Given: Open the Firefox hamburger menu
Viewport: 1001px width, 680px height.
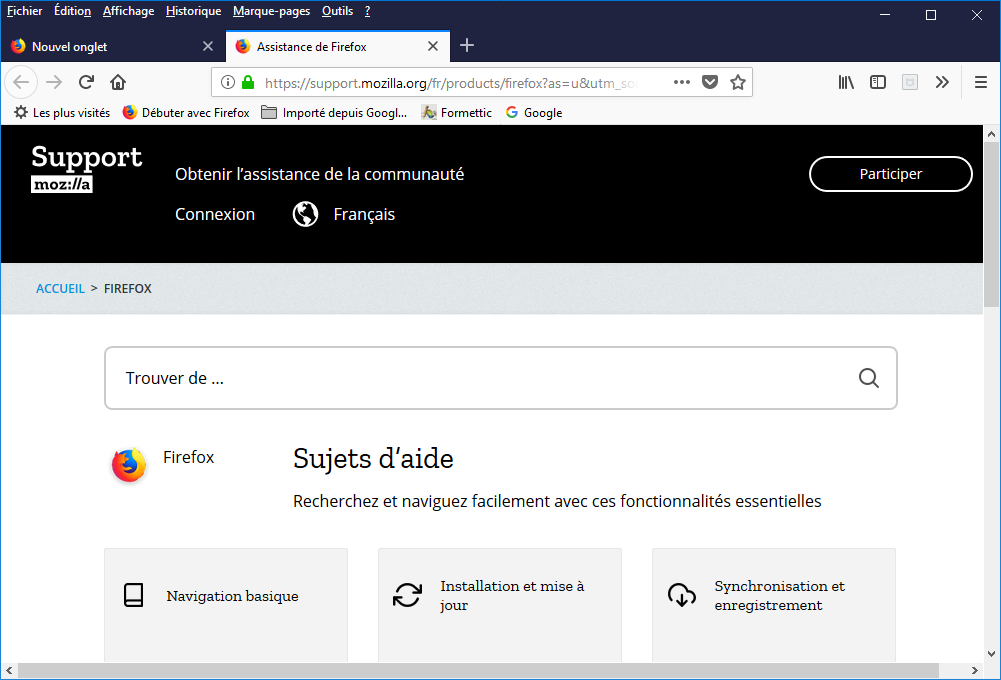Looking at the screenshot, I should click(x=981, y=82).
